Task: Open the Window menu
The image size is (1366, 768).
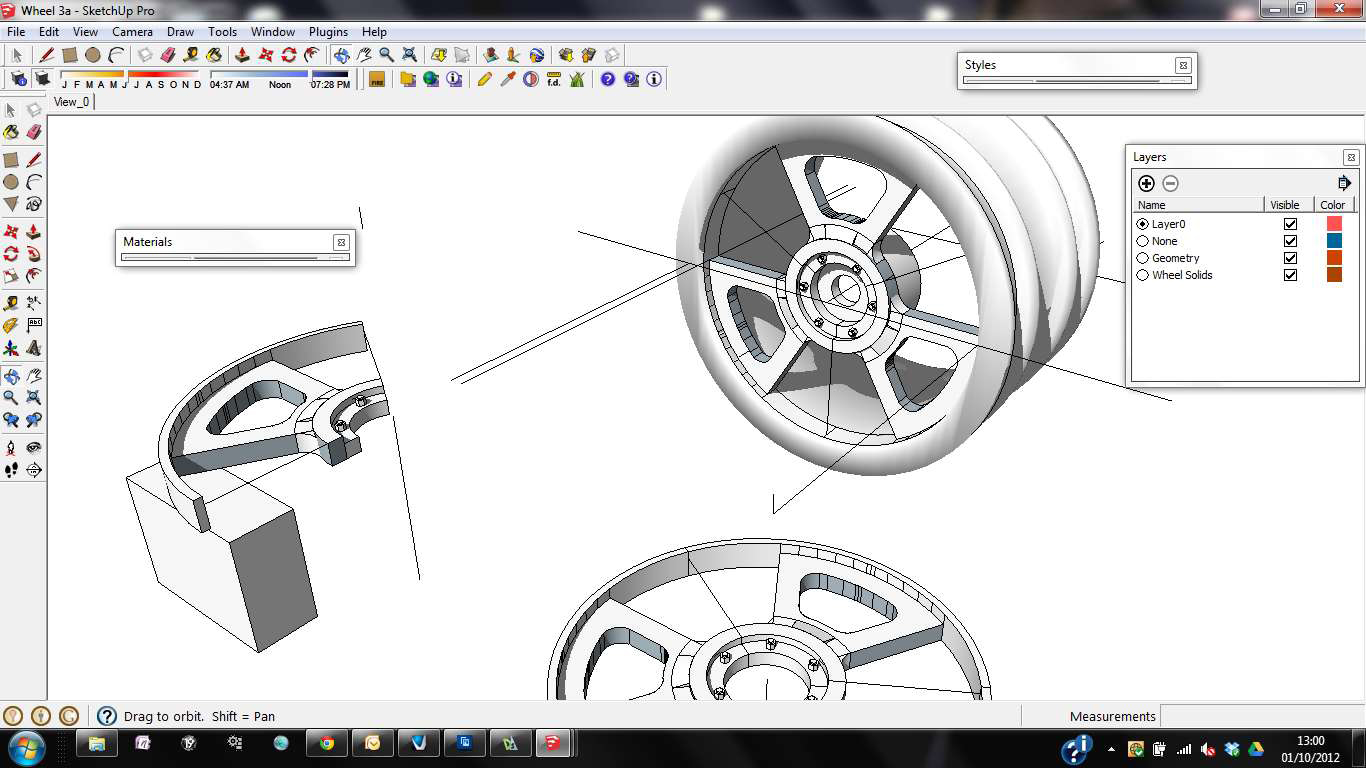Action: coord(273,32)
